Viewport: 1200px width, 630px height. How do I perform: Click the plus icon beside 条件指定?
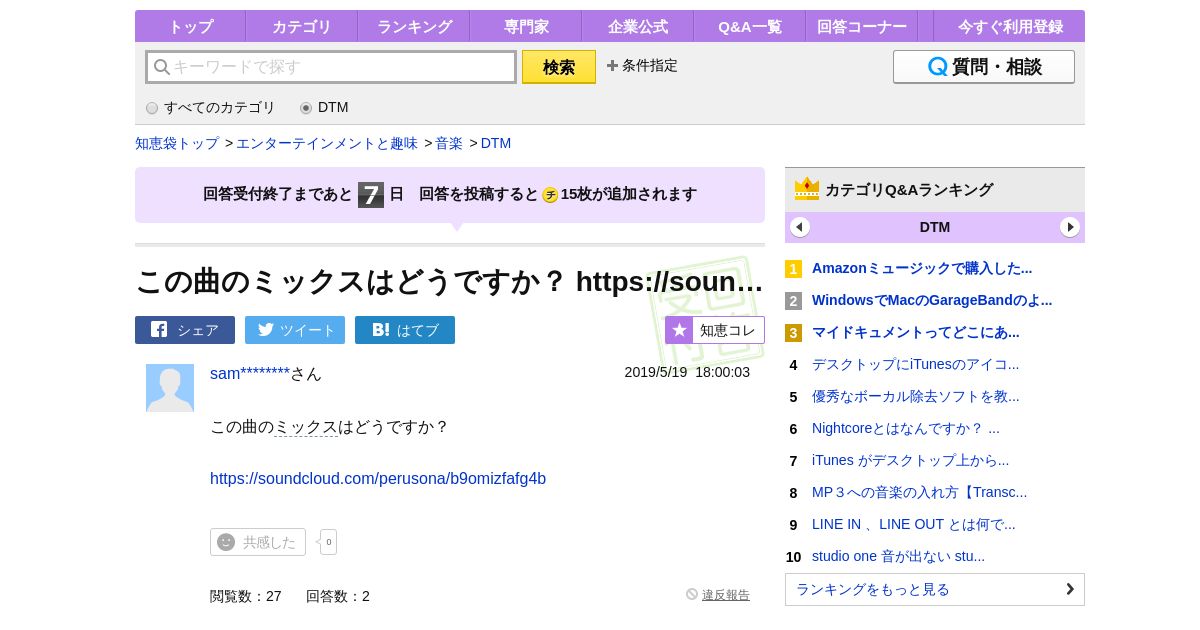tap(612, 65)
